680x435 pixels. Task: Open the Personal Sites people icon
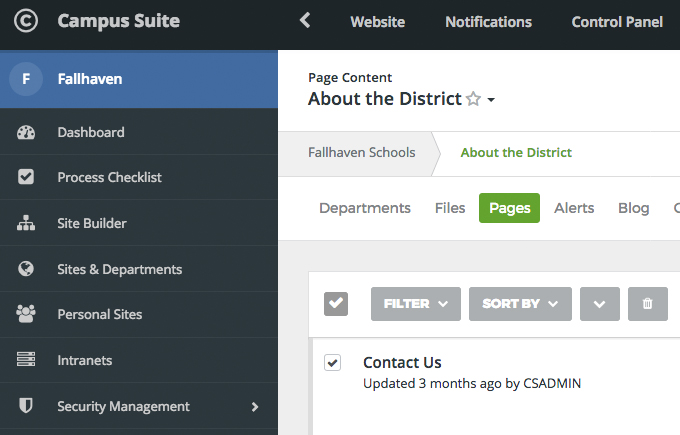tap(26, 314)
